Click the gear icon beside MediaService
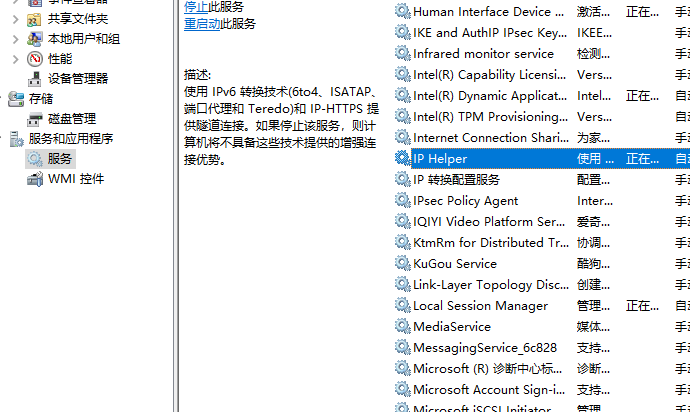This screenshot has width=690, height=412. [402, 327]
